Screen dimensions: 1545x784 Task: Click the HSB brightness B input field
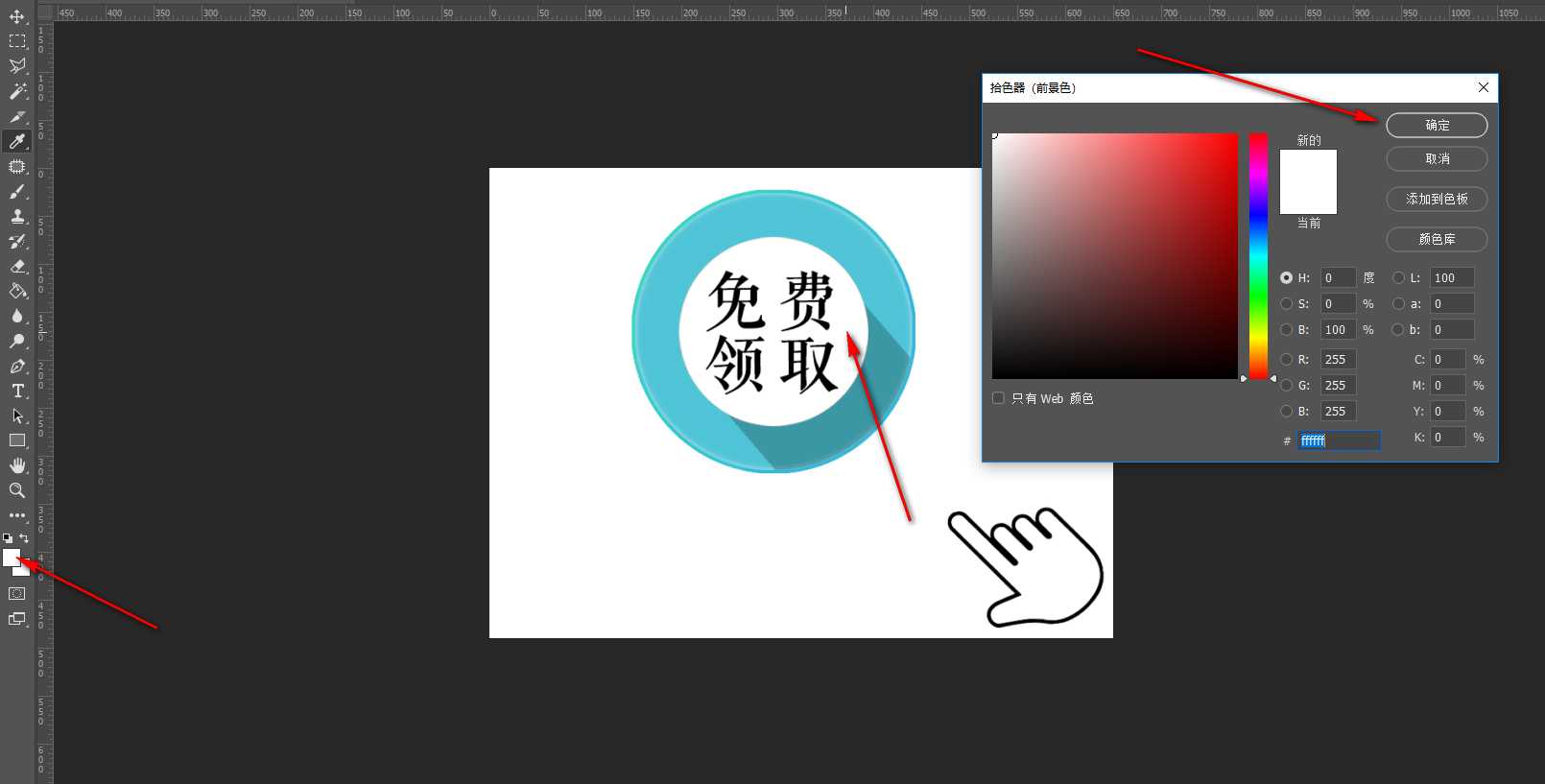(1338, 329)
